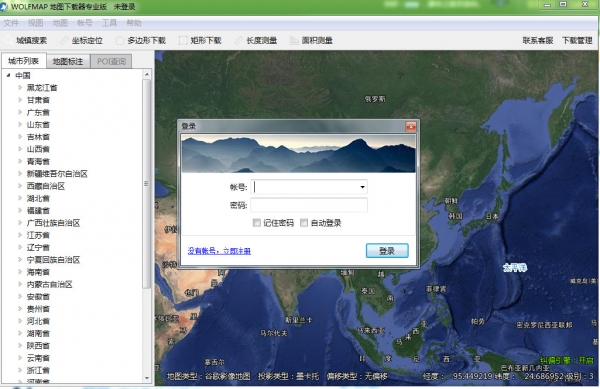Collapse the 中国 tree node
The height and width of the screenshot is (389, 600).
(x=8, y=75)
